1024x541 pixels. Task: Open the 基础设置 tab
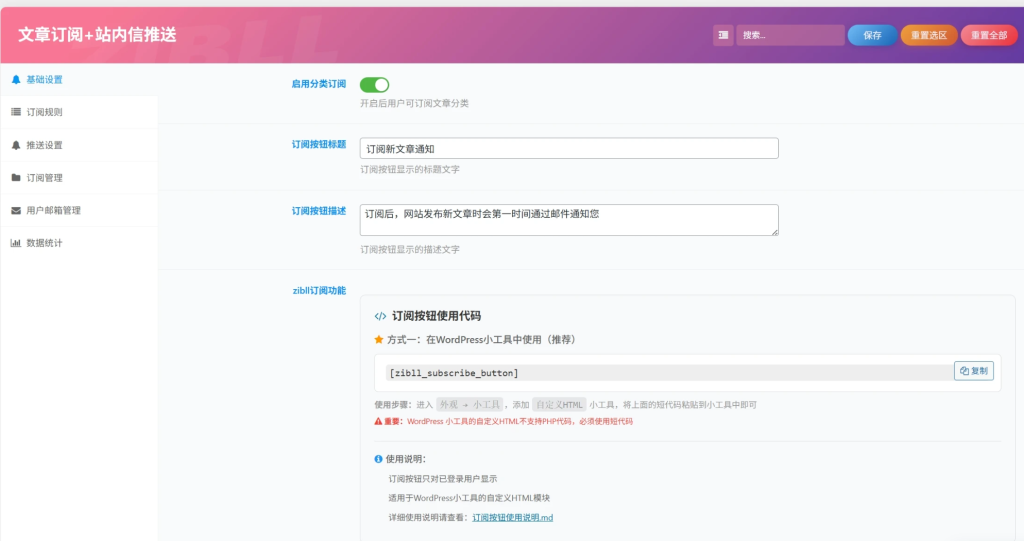point(79,80)
